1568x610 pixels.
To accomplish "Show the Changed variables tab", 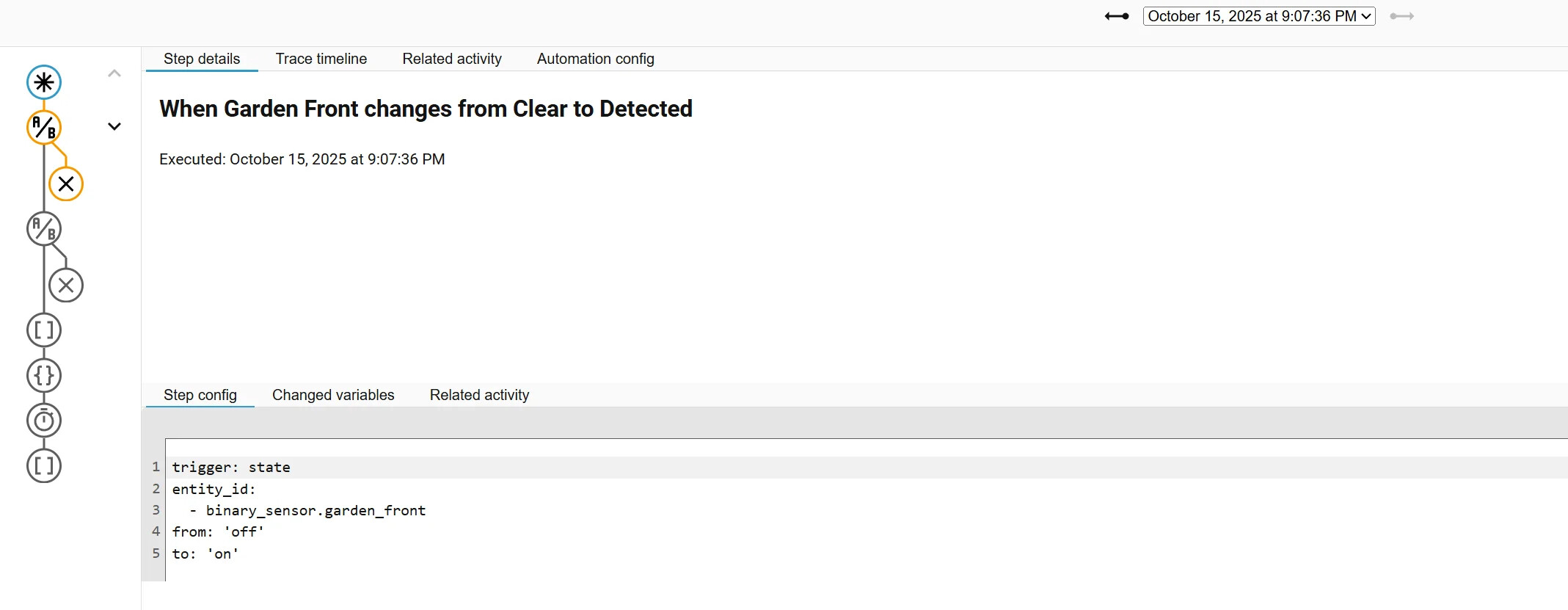I will [x=333, y=395].
